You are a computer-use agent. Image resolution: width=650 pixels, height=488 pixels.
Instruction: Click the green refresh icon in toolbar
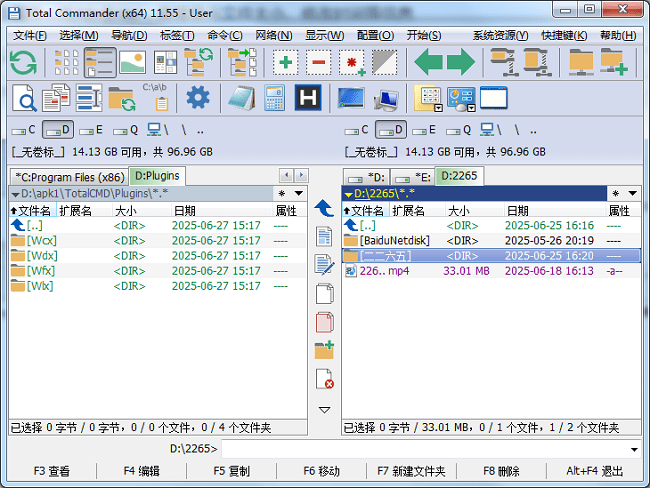(x=23, y=63)
